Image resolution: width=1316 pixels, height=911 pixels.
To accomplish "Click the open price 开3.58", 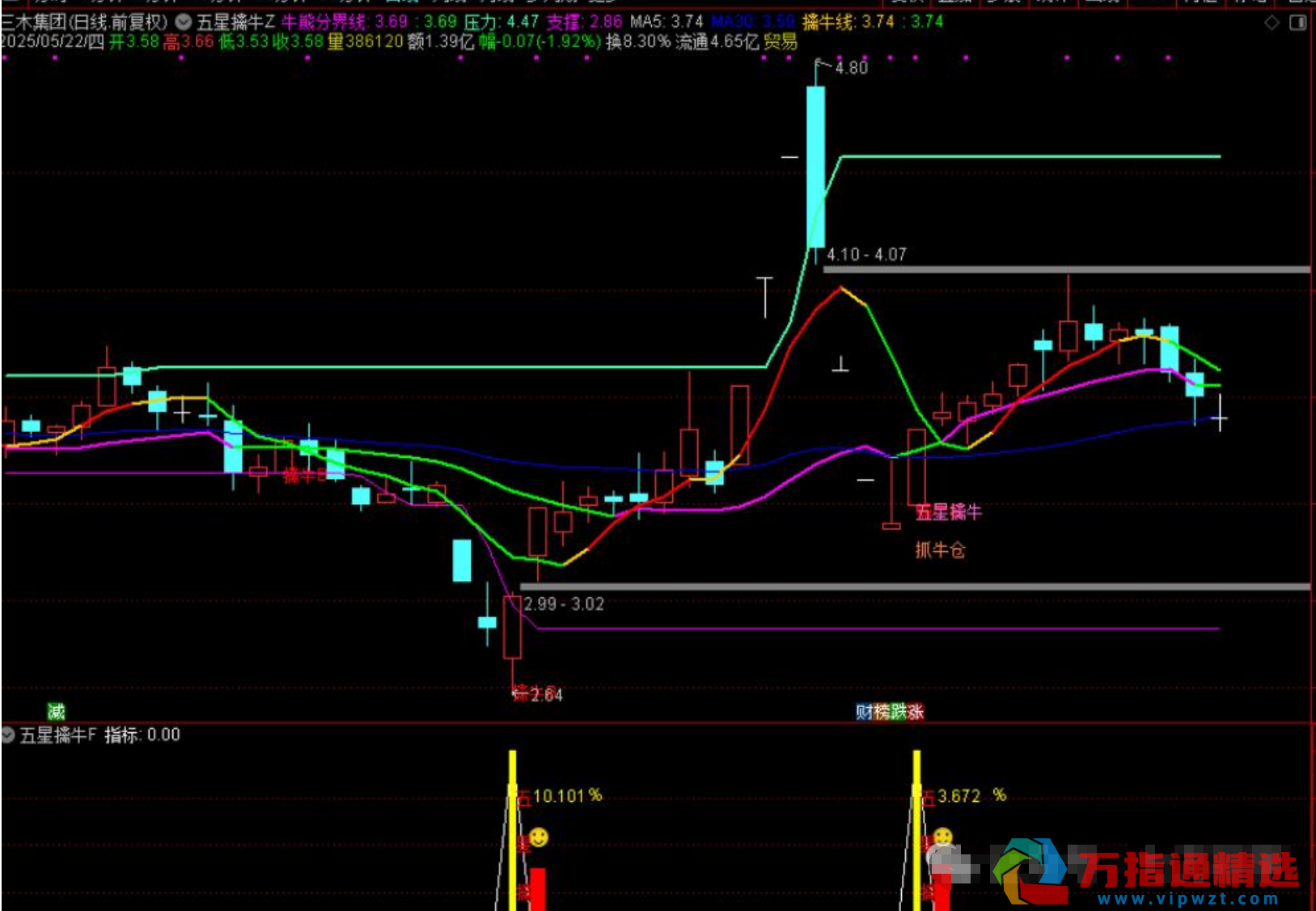I will tap(134, 41).
